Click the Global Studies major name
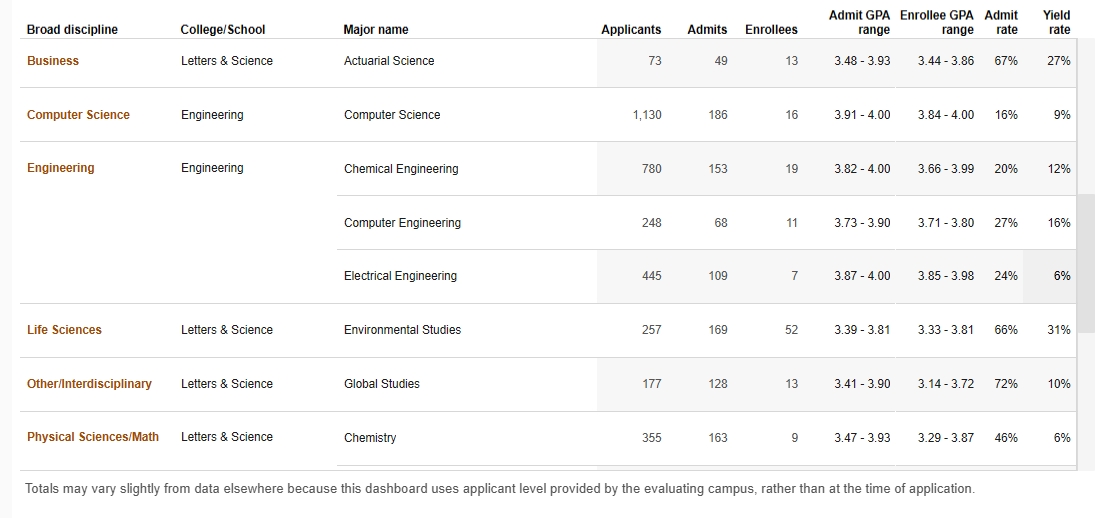Screen dimensions: 1097x518 (x=382, y=384)
